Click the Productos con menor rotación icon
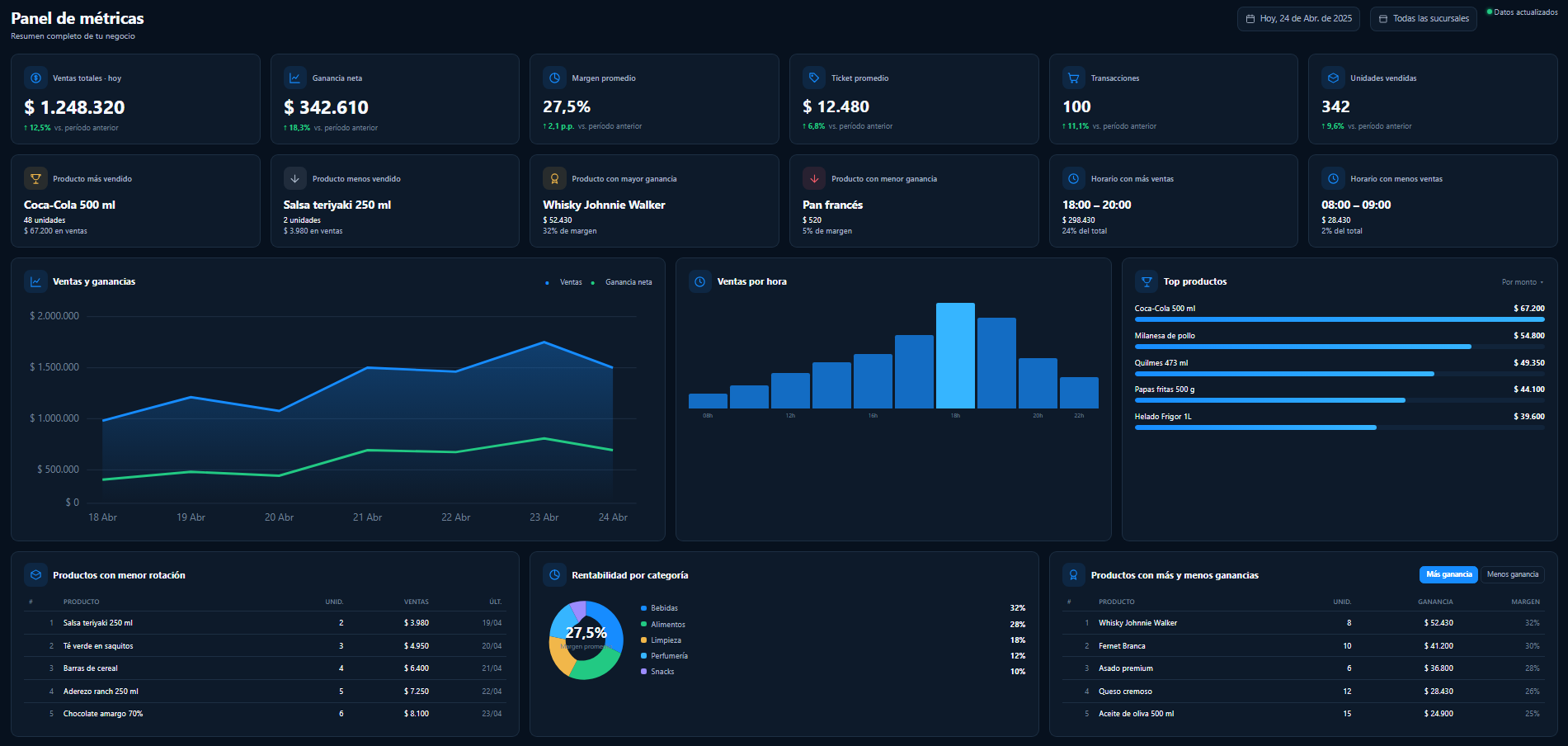Viewport: 1568px width, 746px height. (x=35, y=575)
